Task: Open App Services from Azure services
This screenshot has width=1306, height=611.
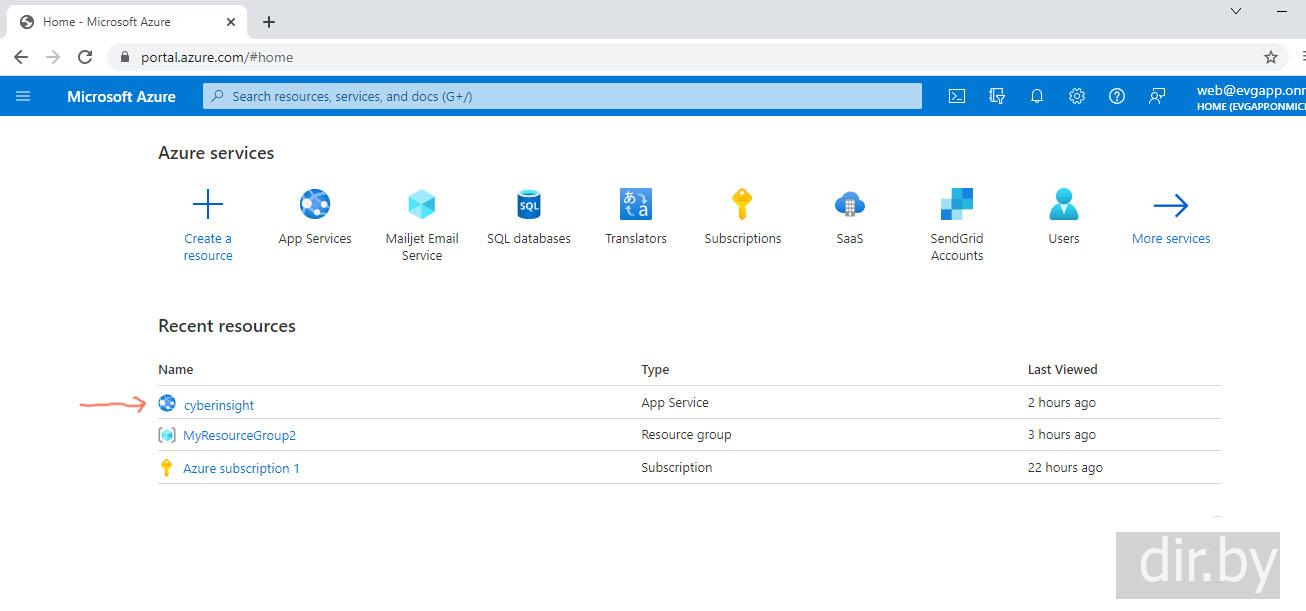Action: tap(315, 205)
